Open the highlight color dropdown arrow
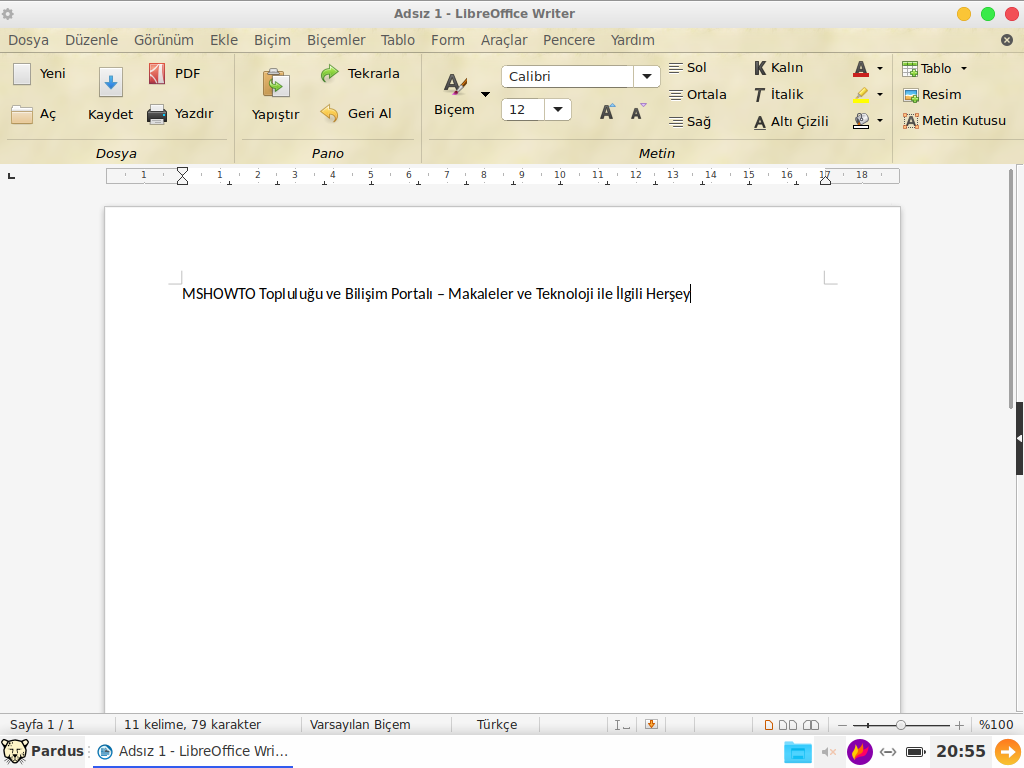The height and width of the screenshot is (768, 1024). 880,95
